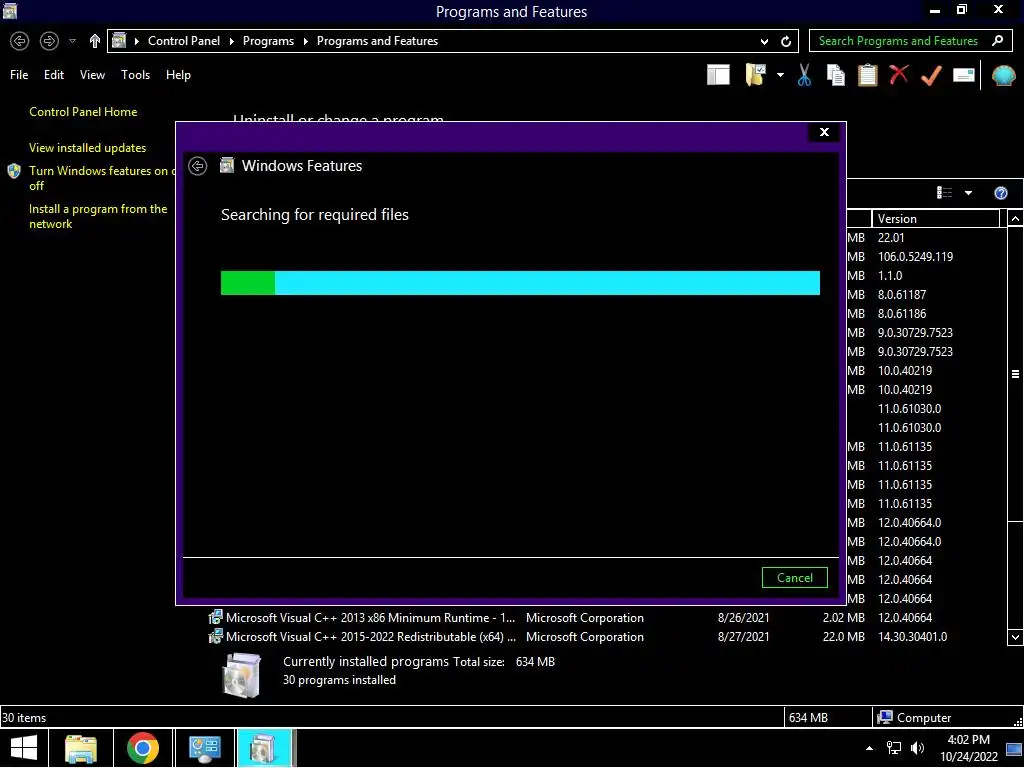Screen dimensions: 1024x768
Task: Open Classic Shell settings shell icon
Action: 1003,76
